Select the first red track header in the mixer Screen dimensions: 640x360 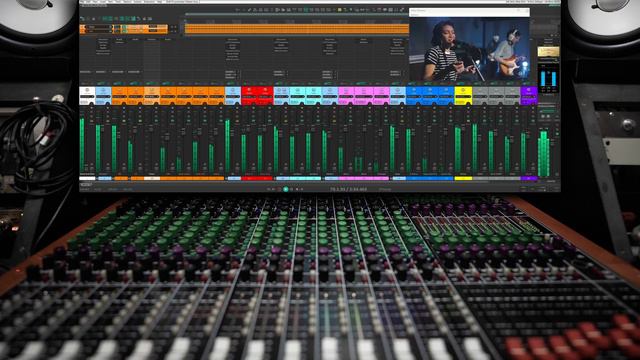pyautogui.click(x=249, y=96)
